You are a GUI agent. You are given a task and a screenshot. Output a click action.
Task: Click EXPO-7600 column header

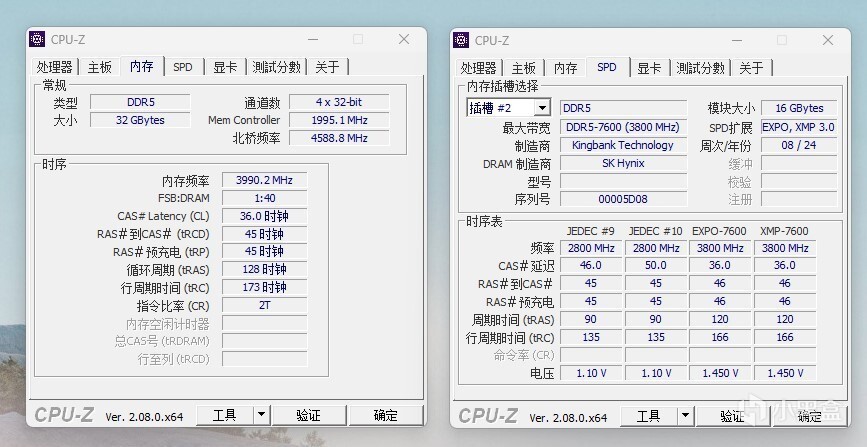click(x=719, y=231)
